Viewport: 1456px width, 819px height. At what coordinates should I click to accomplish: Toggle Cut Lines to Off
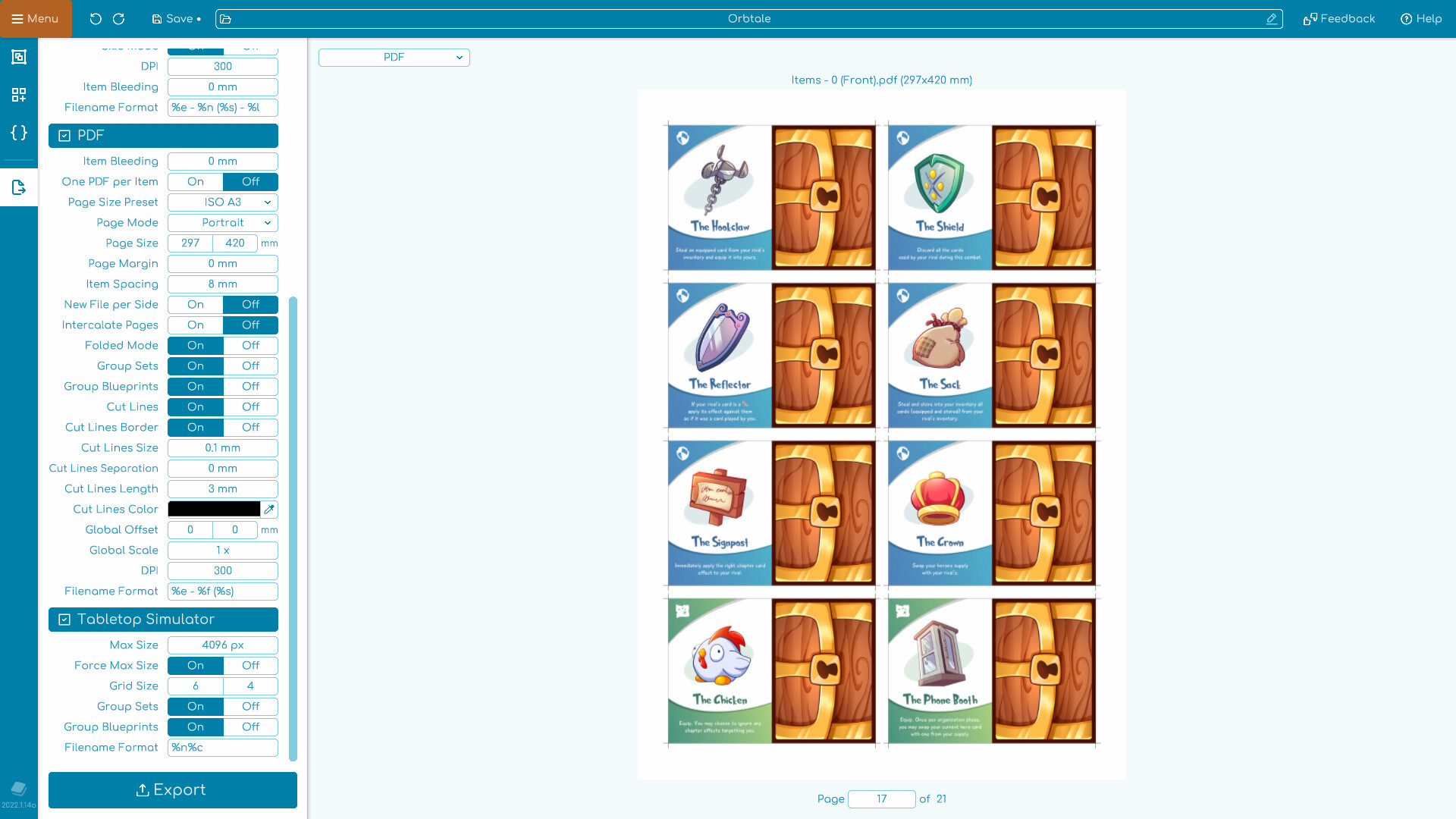pos(251,407)
